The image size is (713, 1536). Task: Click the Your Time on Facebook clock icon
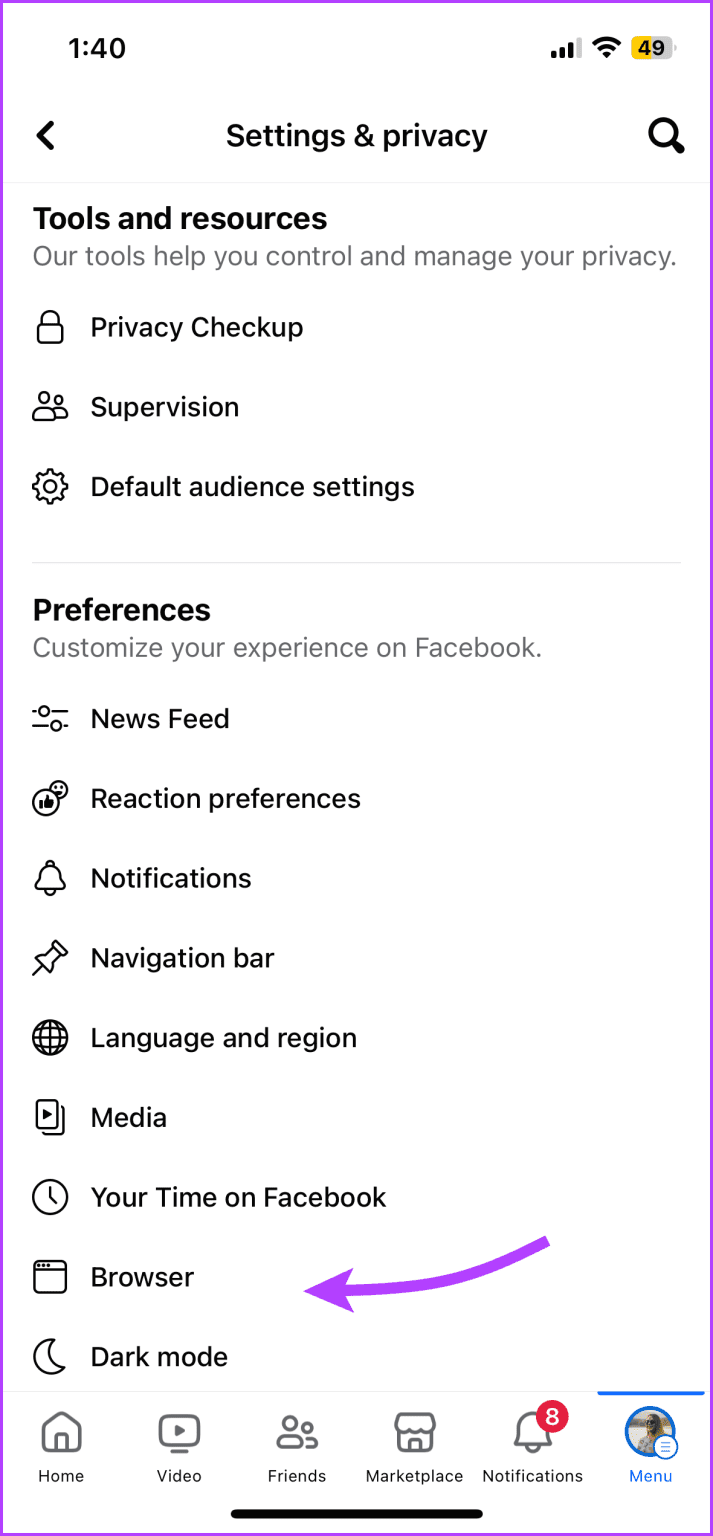50,1197
